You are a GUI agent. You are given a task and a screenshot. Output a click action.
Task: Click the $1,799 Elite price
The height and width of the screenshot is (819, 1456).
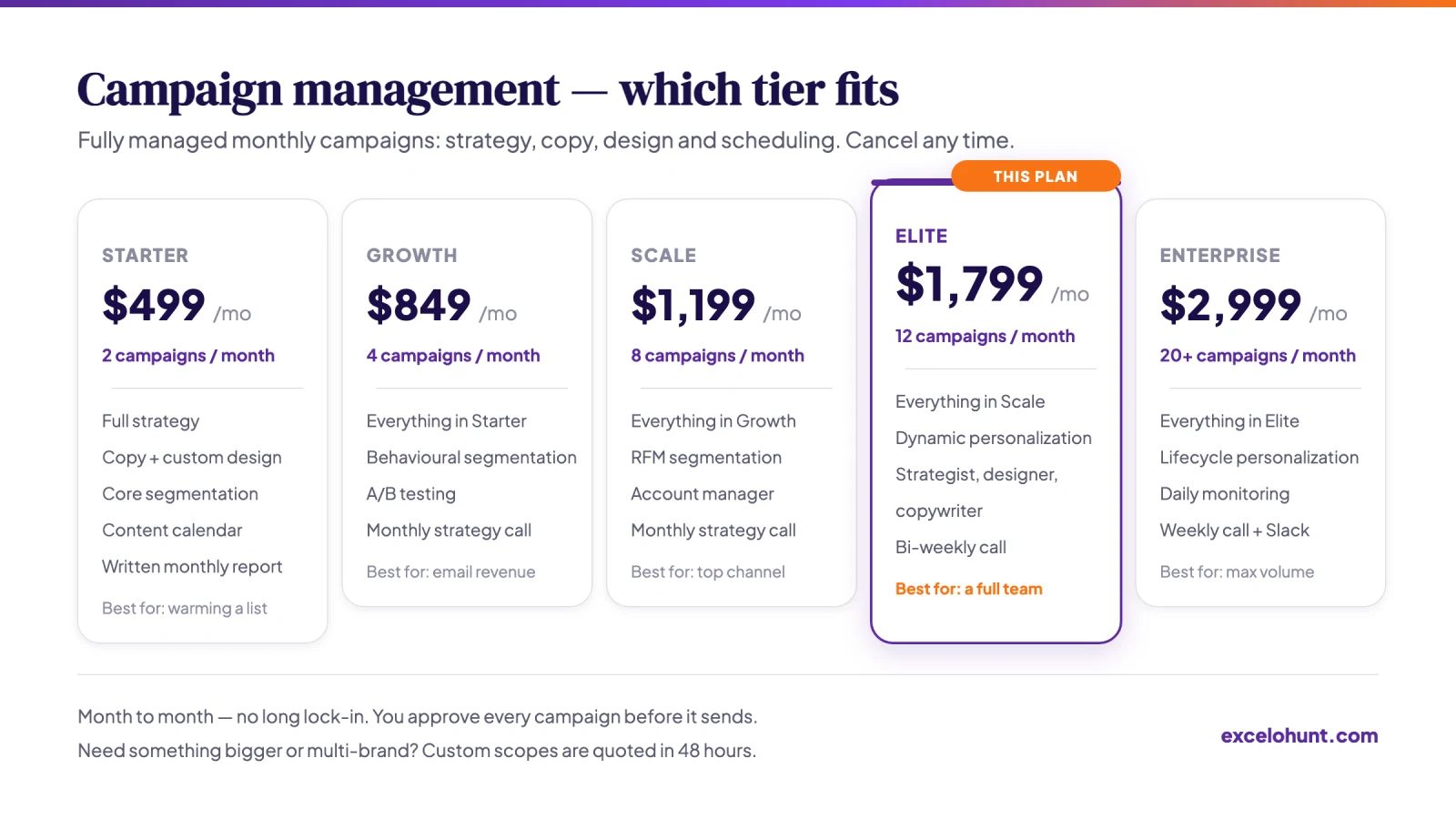click(969, 285)
